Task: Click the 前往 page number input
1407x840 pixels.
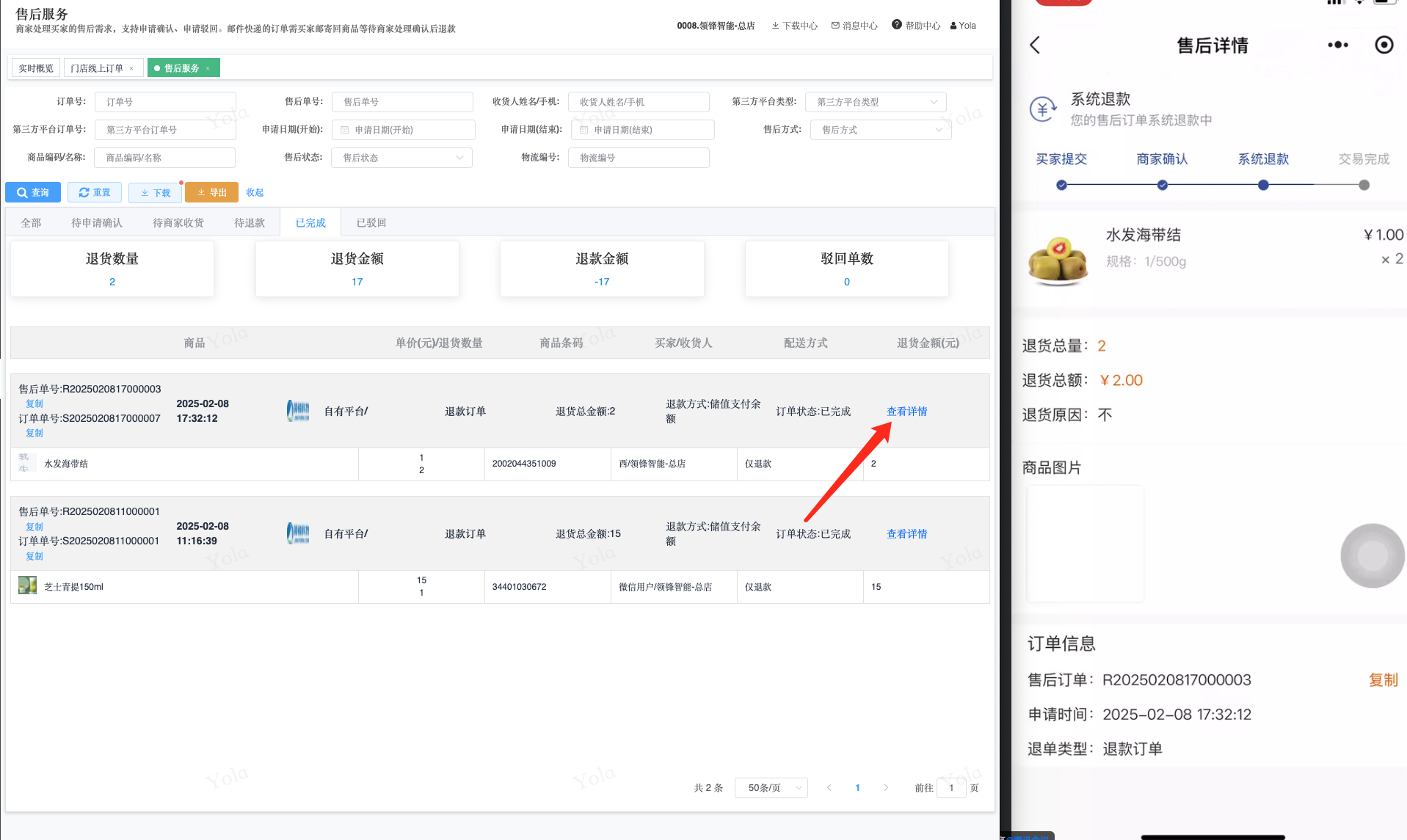Action: 951,788
